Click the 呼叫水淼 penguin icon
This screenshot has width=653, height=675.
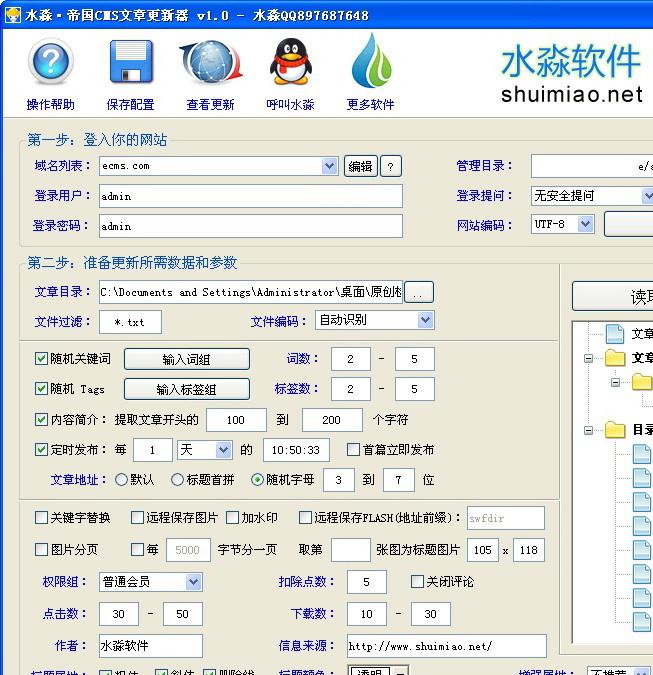click(x=291, y=61)
